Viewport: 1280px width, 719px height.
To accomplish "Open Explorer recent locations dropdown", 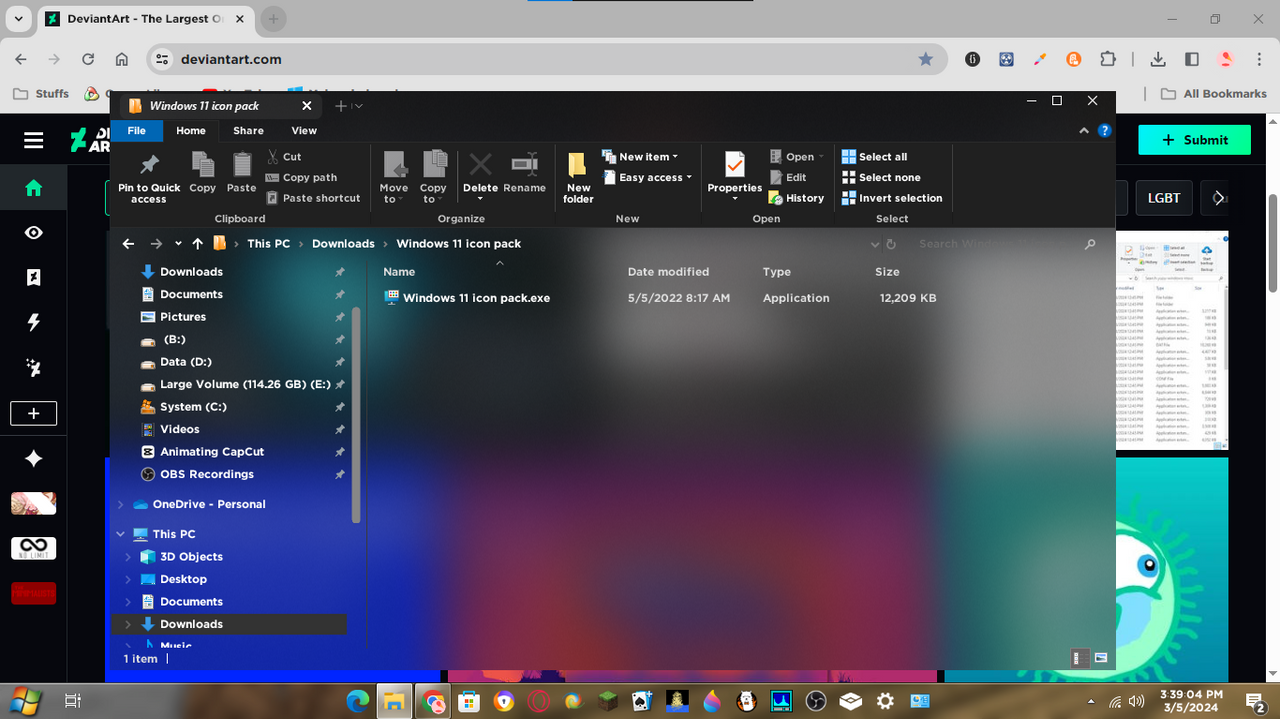I will click(x=178, y=244).
